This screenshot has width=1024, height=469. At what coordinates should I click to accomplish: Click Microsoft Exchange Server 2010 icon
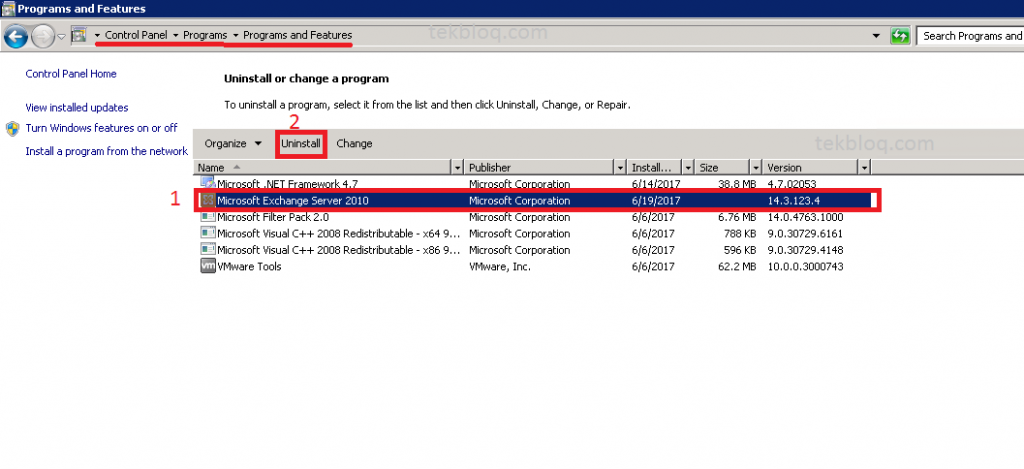208,201
